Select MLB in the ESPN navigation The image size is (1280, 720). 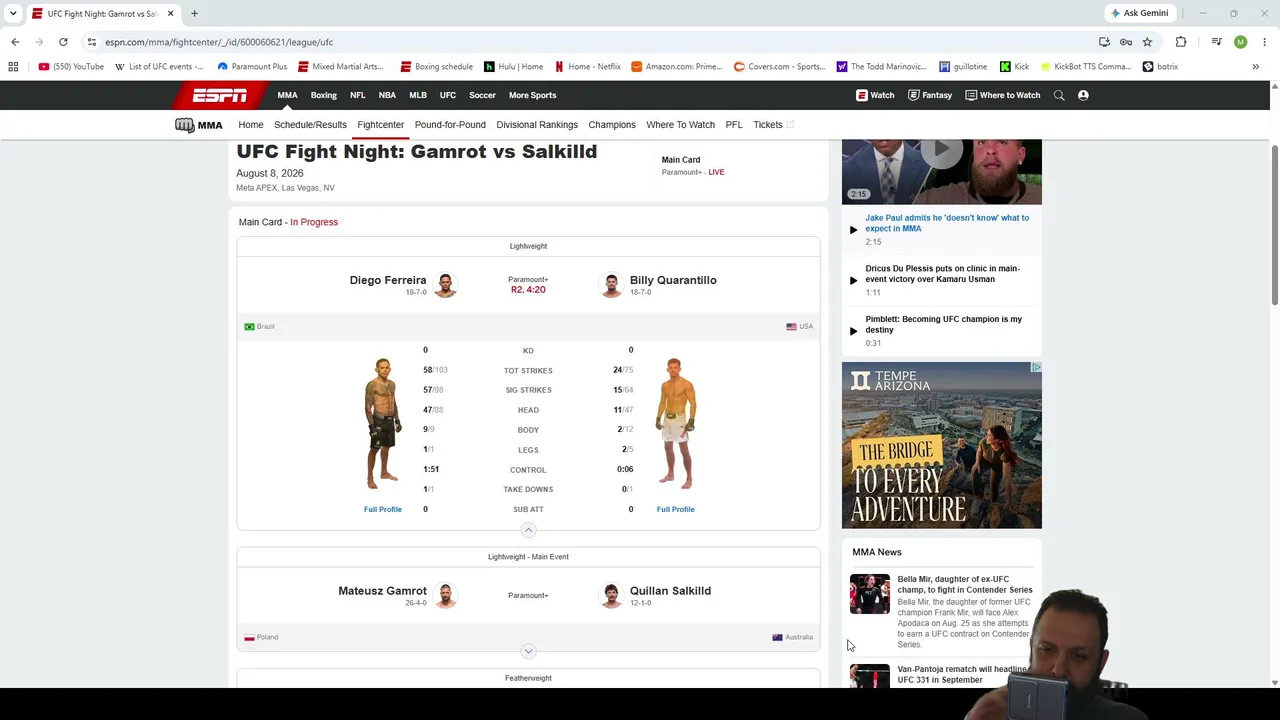[x=418, y=95]
